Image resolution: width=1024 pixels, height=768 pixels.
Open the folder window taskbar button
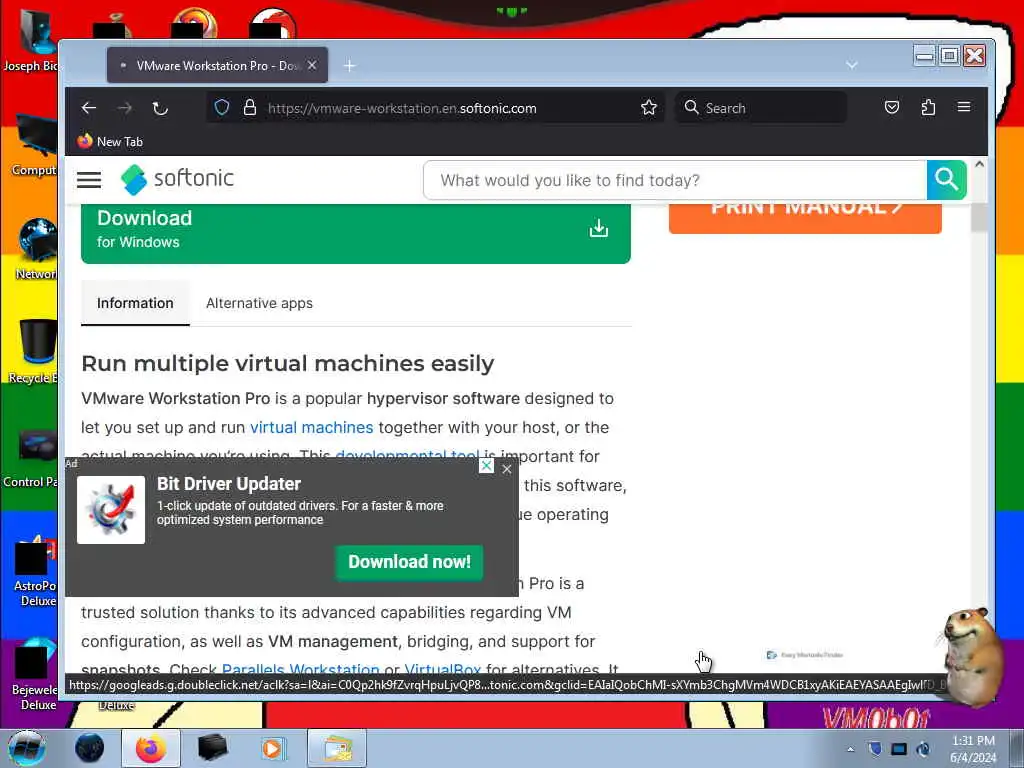(337, 748)
